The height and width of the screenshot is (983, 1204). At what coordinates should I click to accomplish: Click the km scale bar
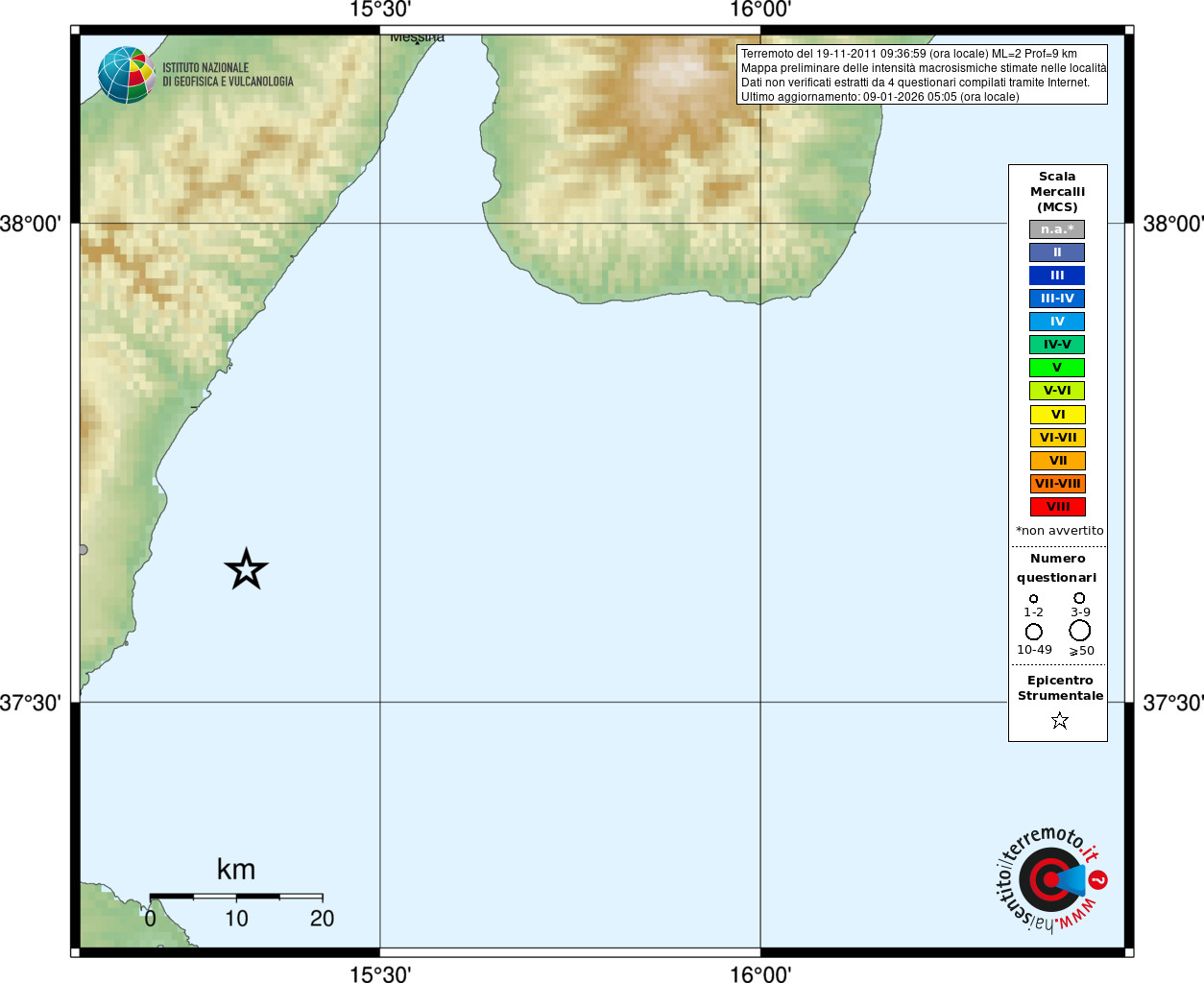click(x=236, y=897)
